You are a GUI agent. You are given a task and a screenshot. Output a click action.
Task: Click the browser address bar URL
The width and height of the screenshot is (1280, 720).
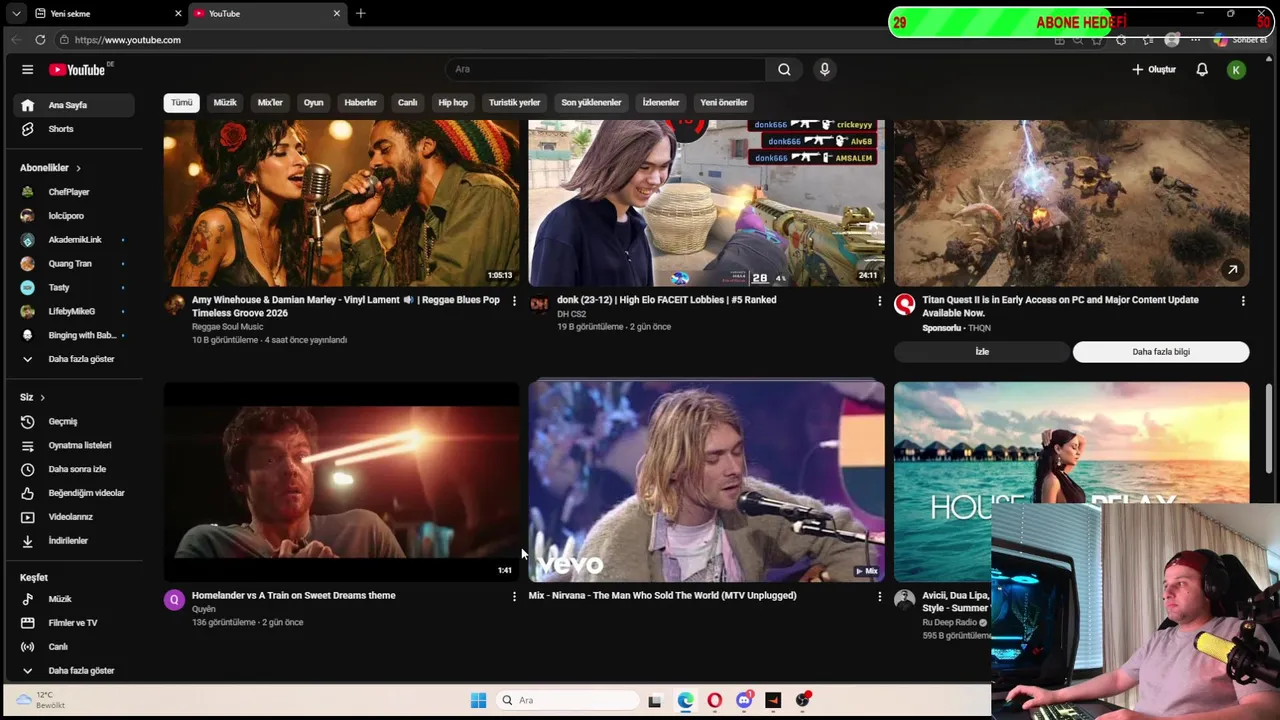[x=128, y=40]
